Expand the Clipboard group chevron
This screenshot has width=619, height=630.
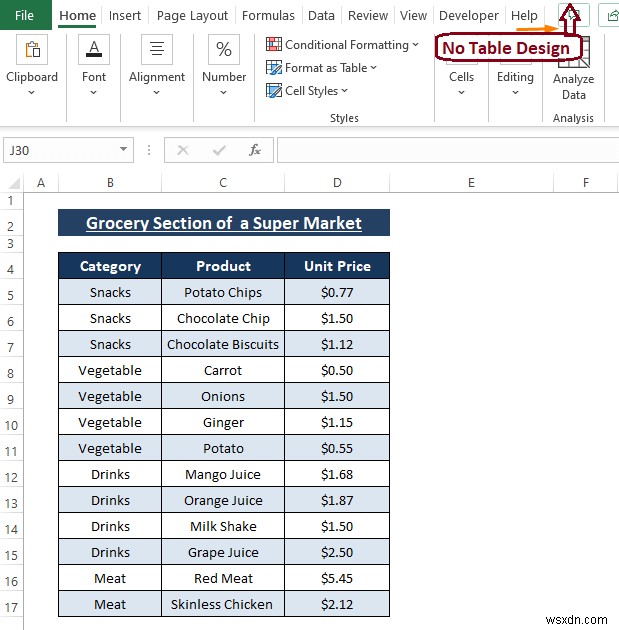(x=31, y=93)
